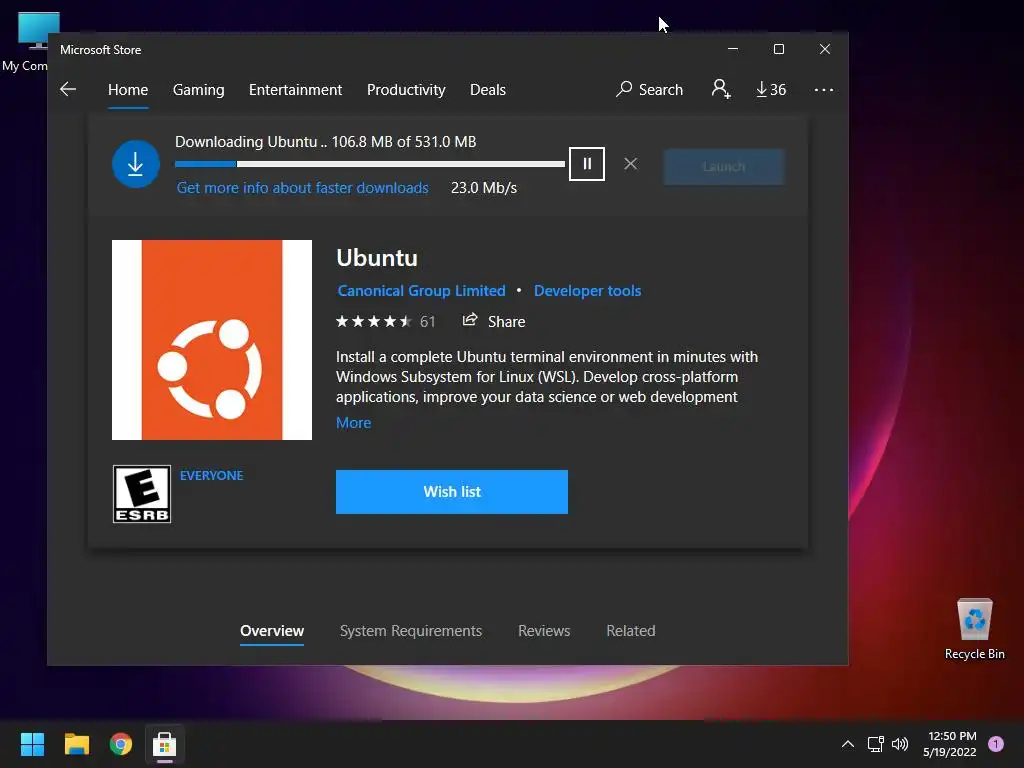
Task: Click the EVERYONE rating link
Action: coord(212,475)
